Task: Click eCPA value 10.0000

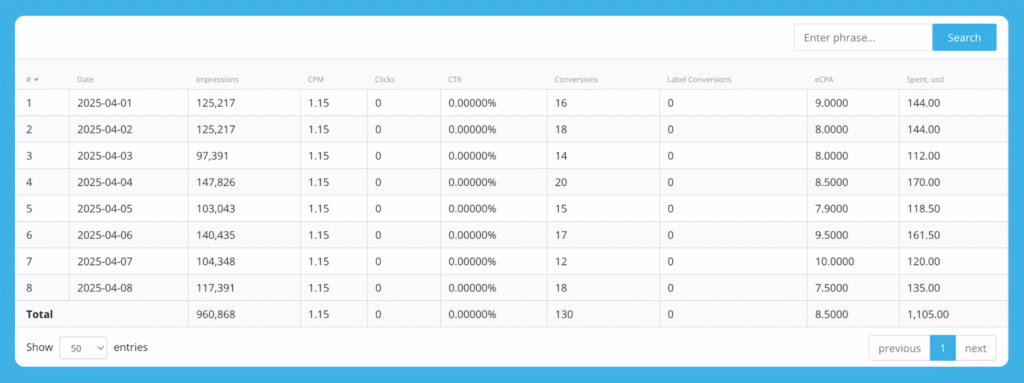Action: pos(835,261)
